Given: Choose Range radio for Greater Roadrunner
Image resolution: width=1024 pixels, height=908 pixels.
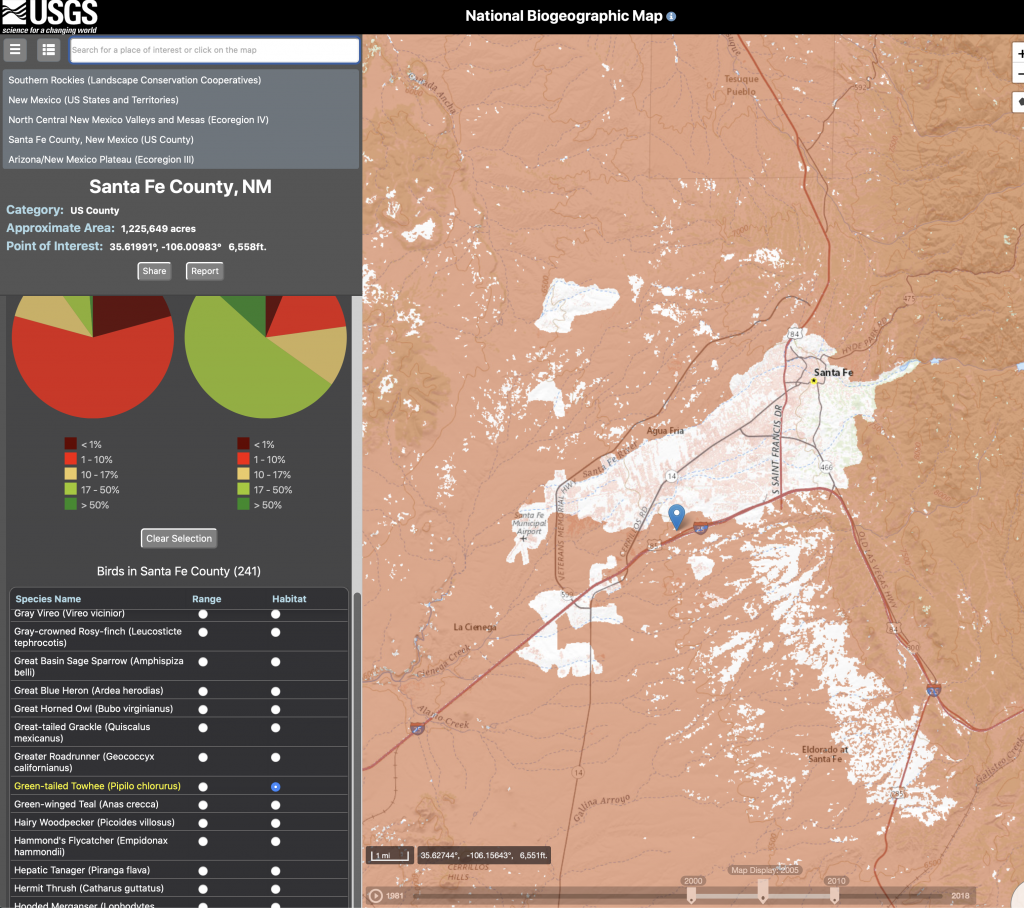Looking at the screenshot, I should pyautogui.click(x=203, y=757).
